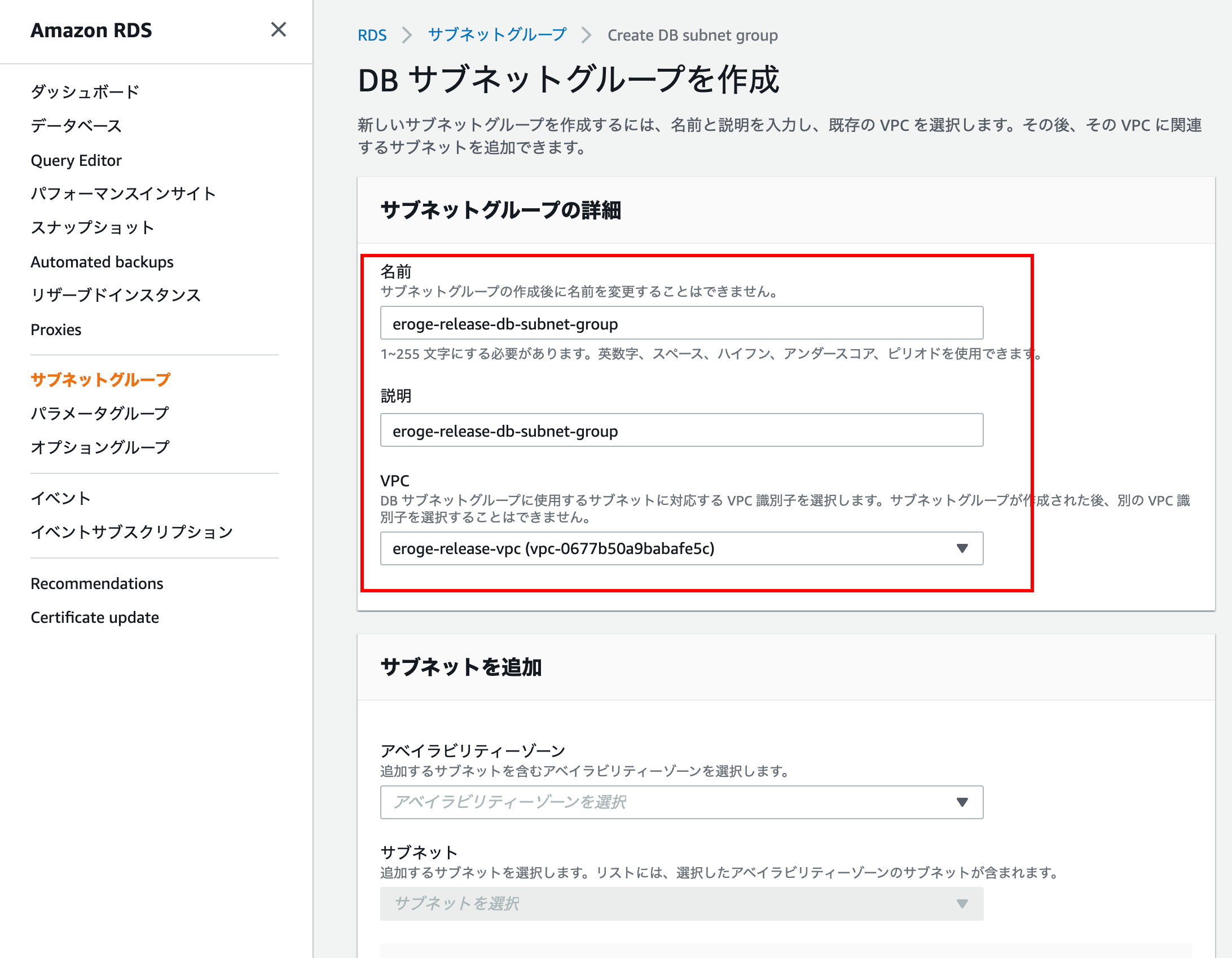The height and width of the screenshot is (958, 1232).
Task: Open スナップショット sidebar item
Action: pos(93,227)
